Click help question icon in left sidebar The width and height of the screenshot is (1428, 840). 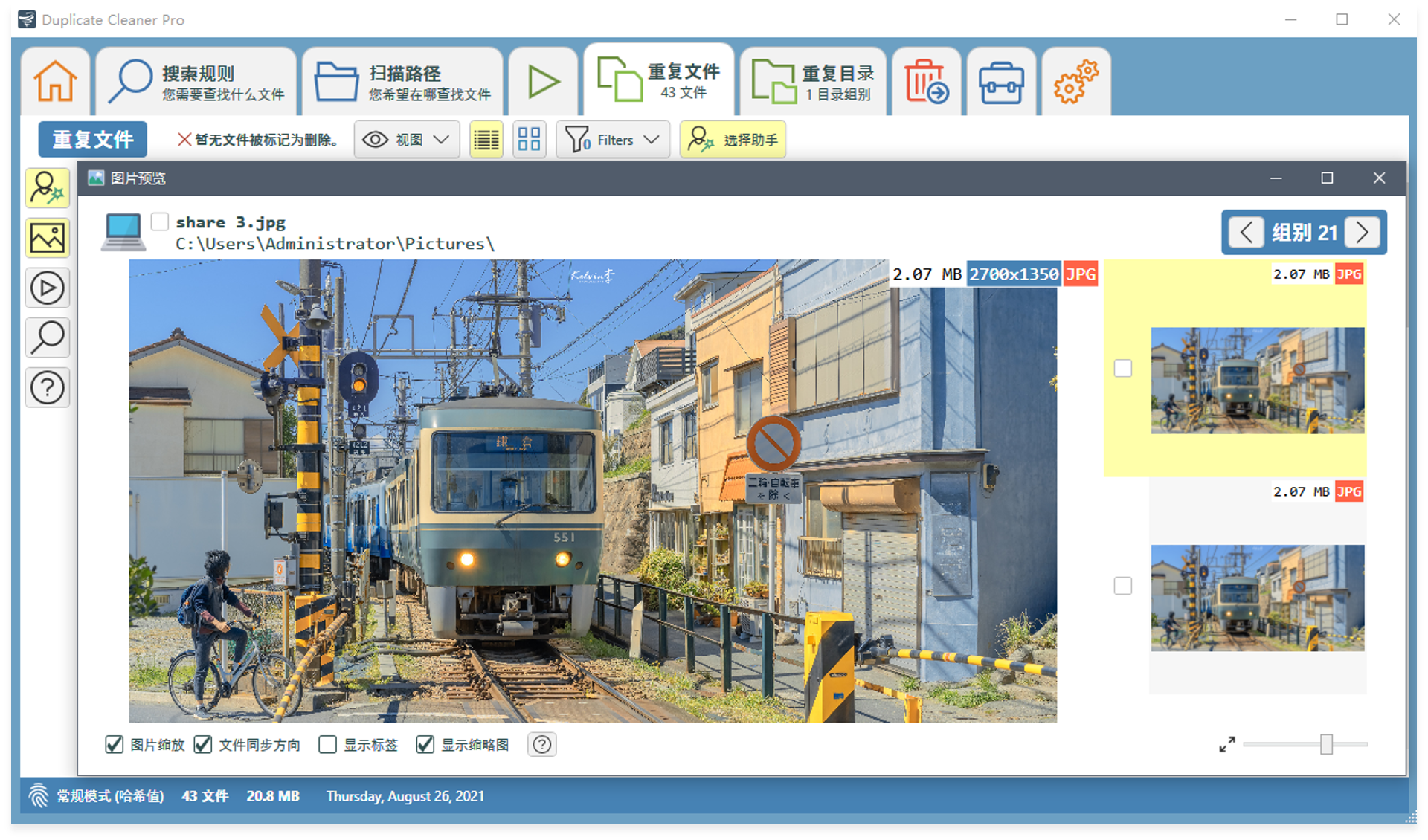click(x=48, y=387)
